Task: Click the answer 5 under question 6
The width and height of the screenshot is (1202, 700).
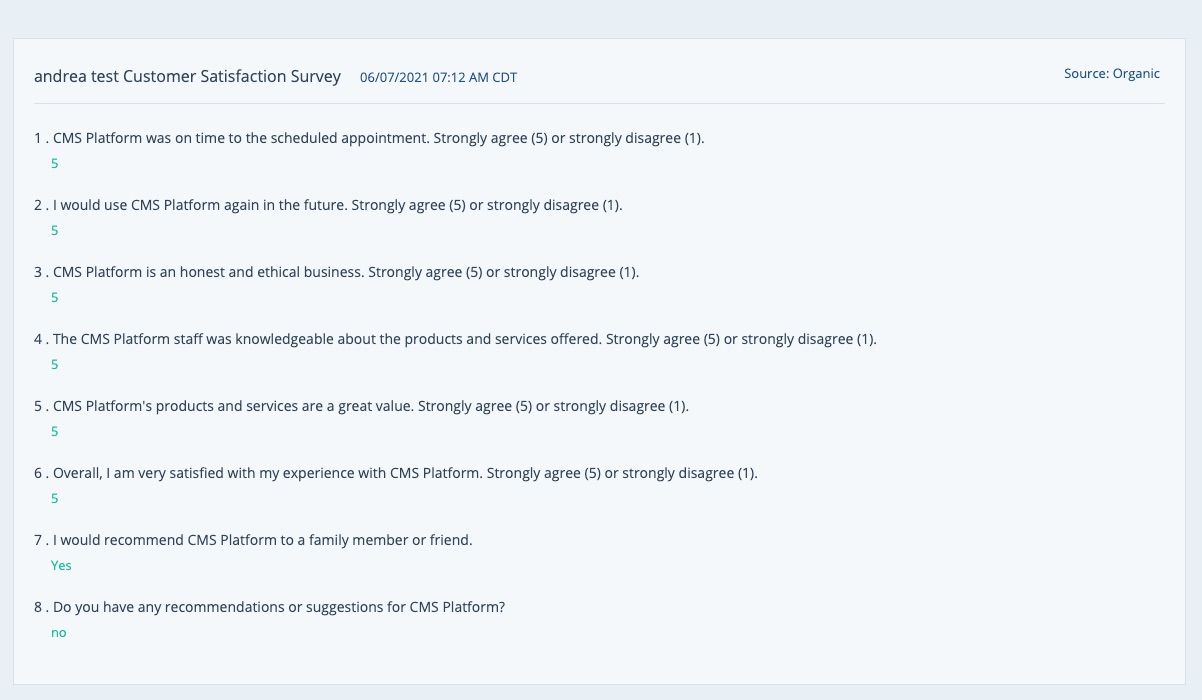Action: click(55, 498)
